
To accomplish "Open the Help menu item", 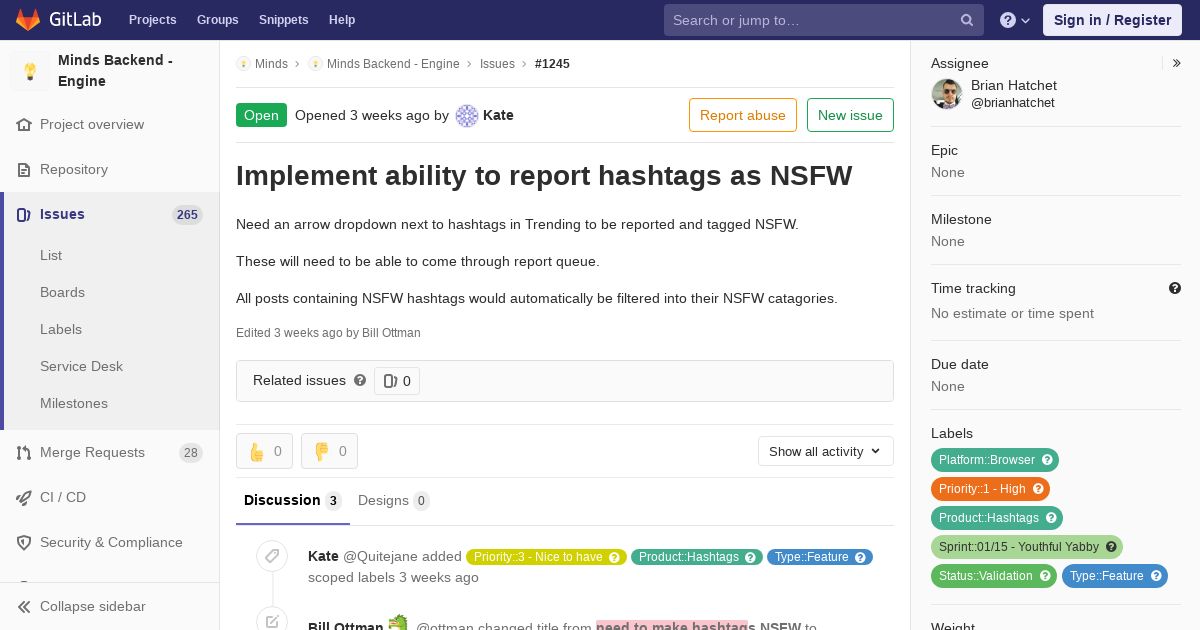I will pyautogui.click(x=342, y=20).
